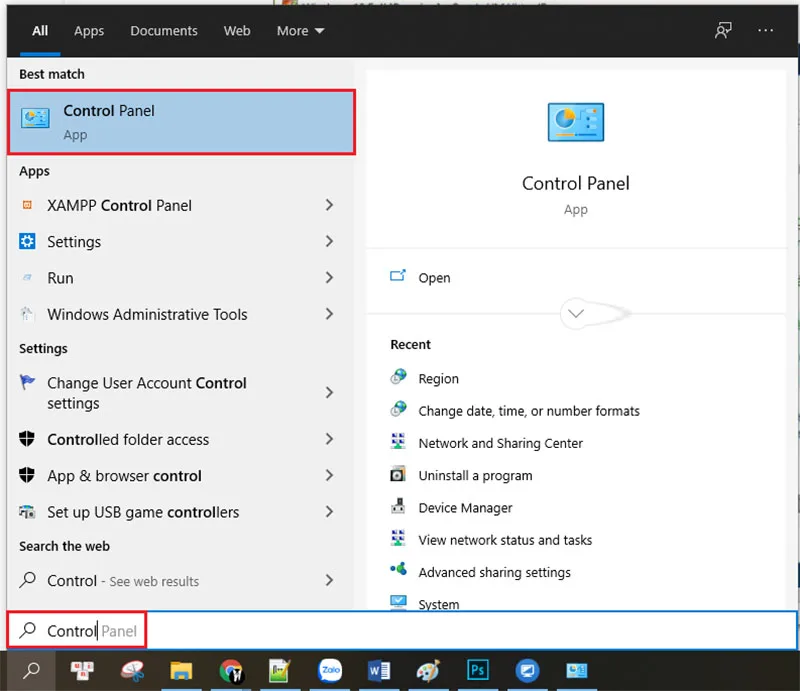Open Uninstall a program recent item
Image resolution: width=800 pixels, height=691 pixels.
[x=475, y=476]
